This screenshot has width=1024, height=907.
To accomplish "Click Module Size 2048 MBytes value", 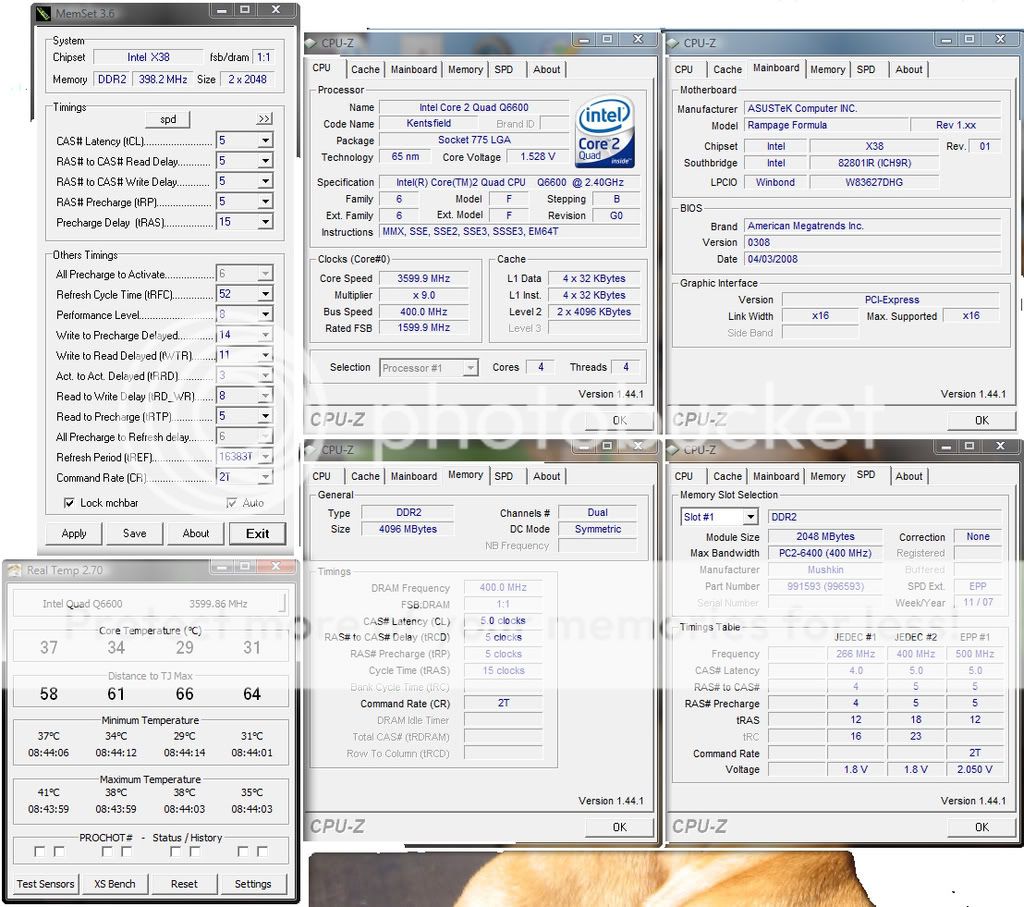I will (825, 537).
